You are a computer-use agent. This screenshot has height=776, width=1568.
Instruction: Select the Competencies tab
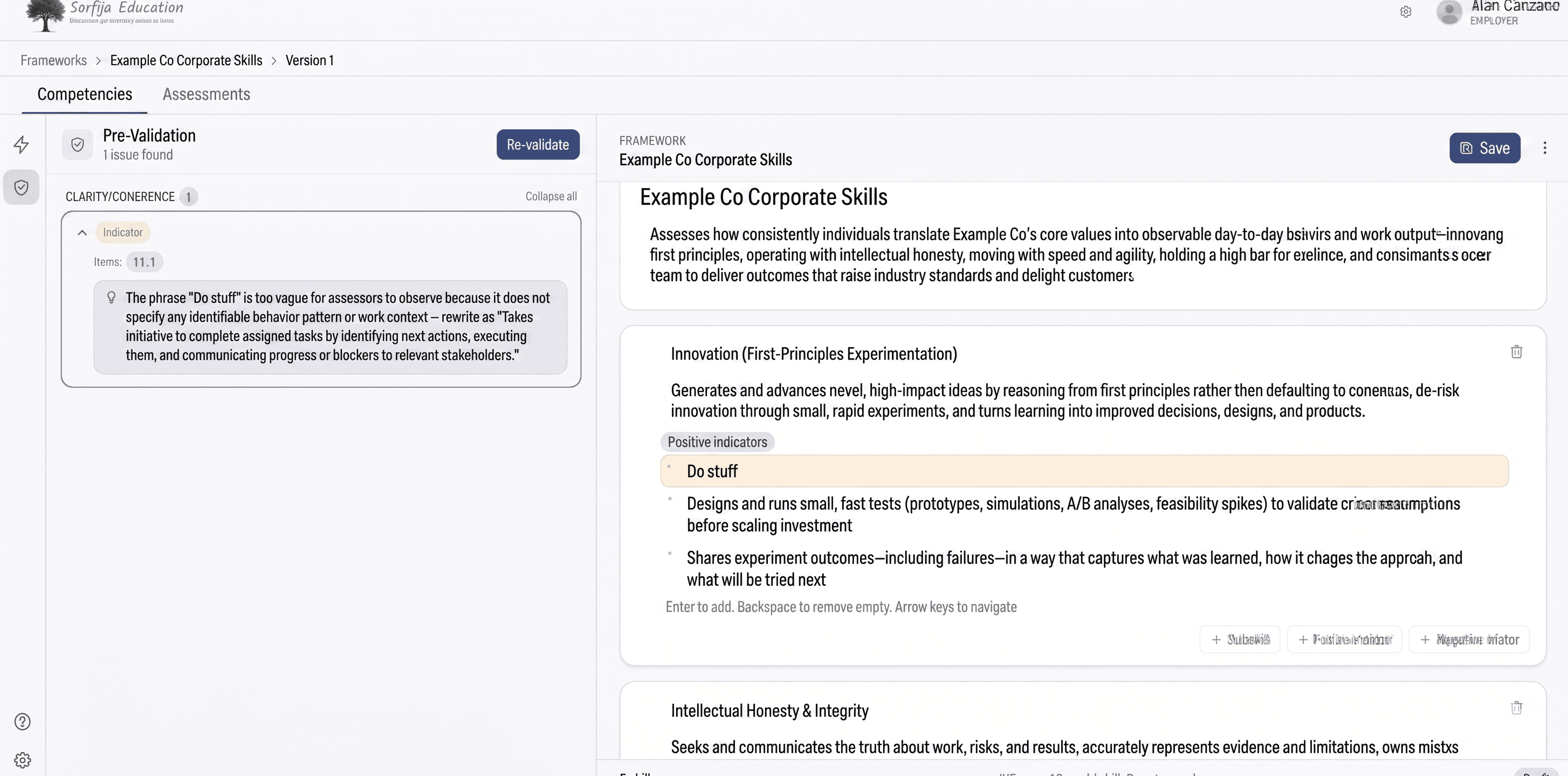[x=85, y=94]
